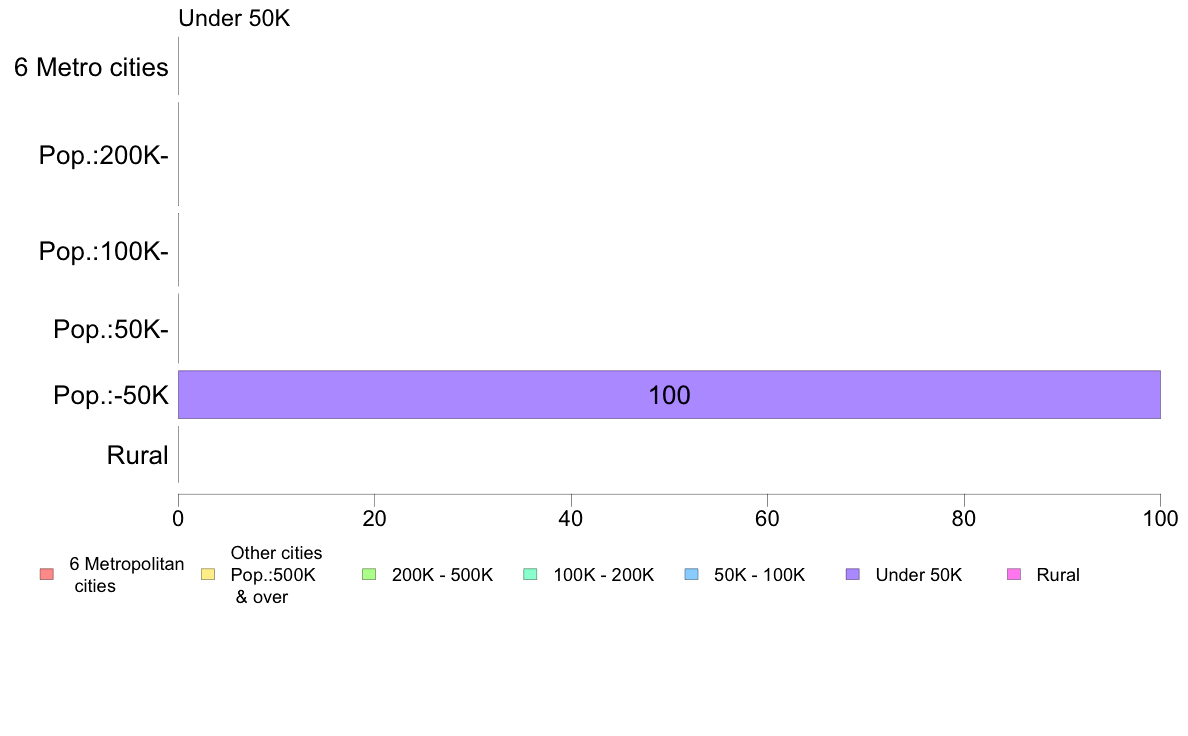Image resolution: width=1188 pixels, height=736 pixels.
Task: Select the Rural category axis label
Action: pos(137,456)
